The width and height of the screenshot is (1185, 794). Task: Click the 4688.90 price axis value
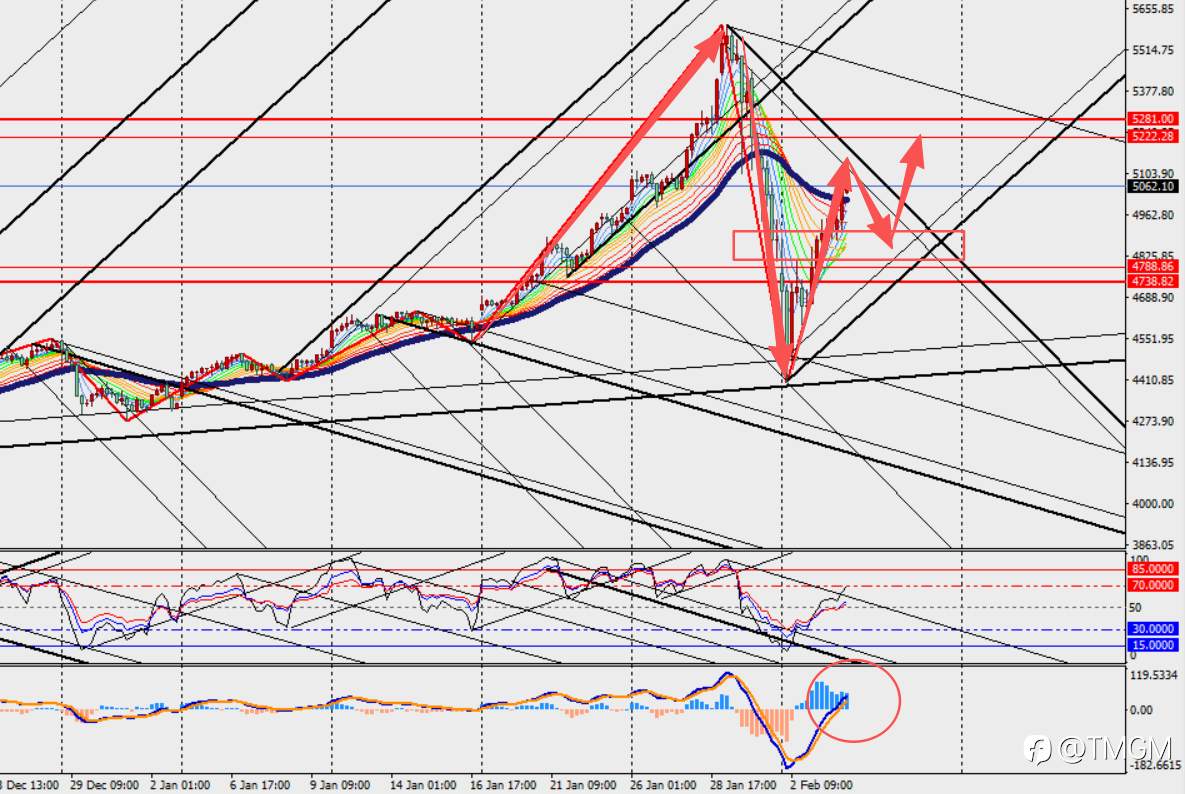1153,298
